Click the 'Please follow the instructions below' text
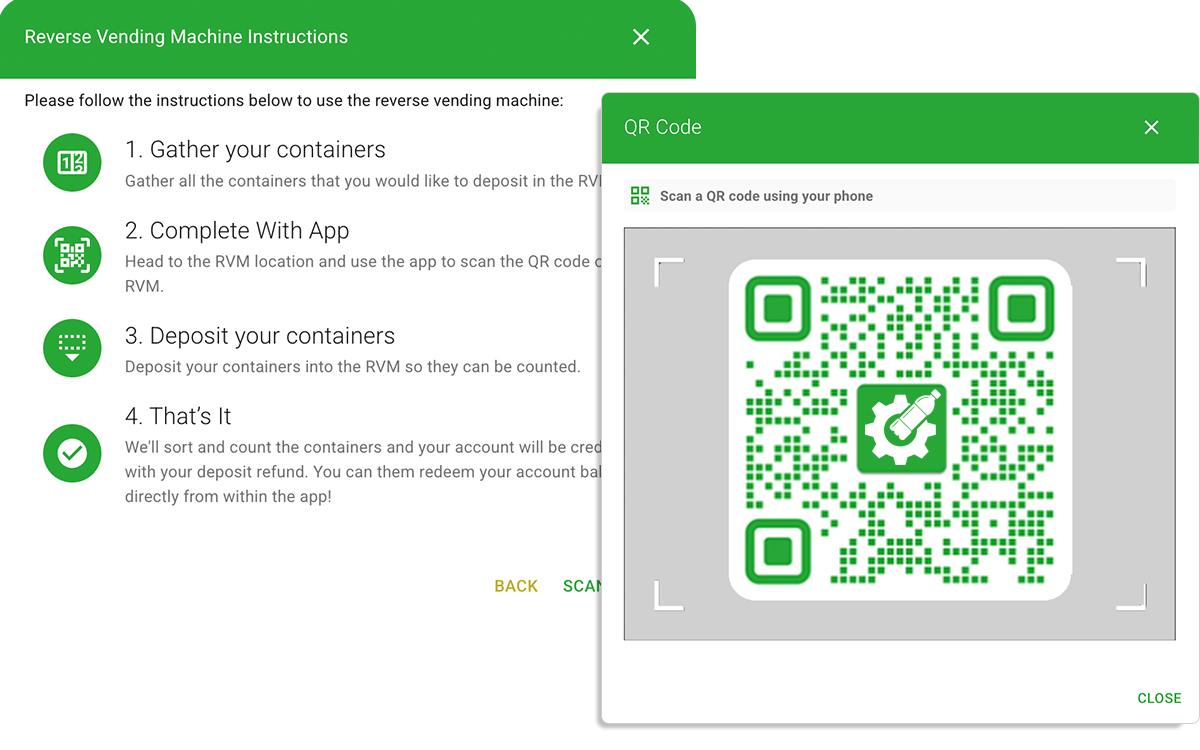Screen dimensions: 1200x750 point(294,101)
